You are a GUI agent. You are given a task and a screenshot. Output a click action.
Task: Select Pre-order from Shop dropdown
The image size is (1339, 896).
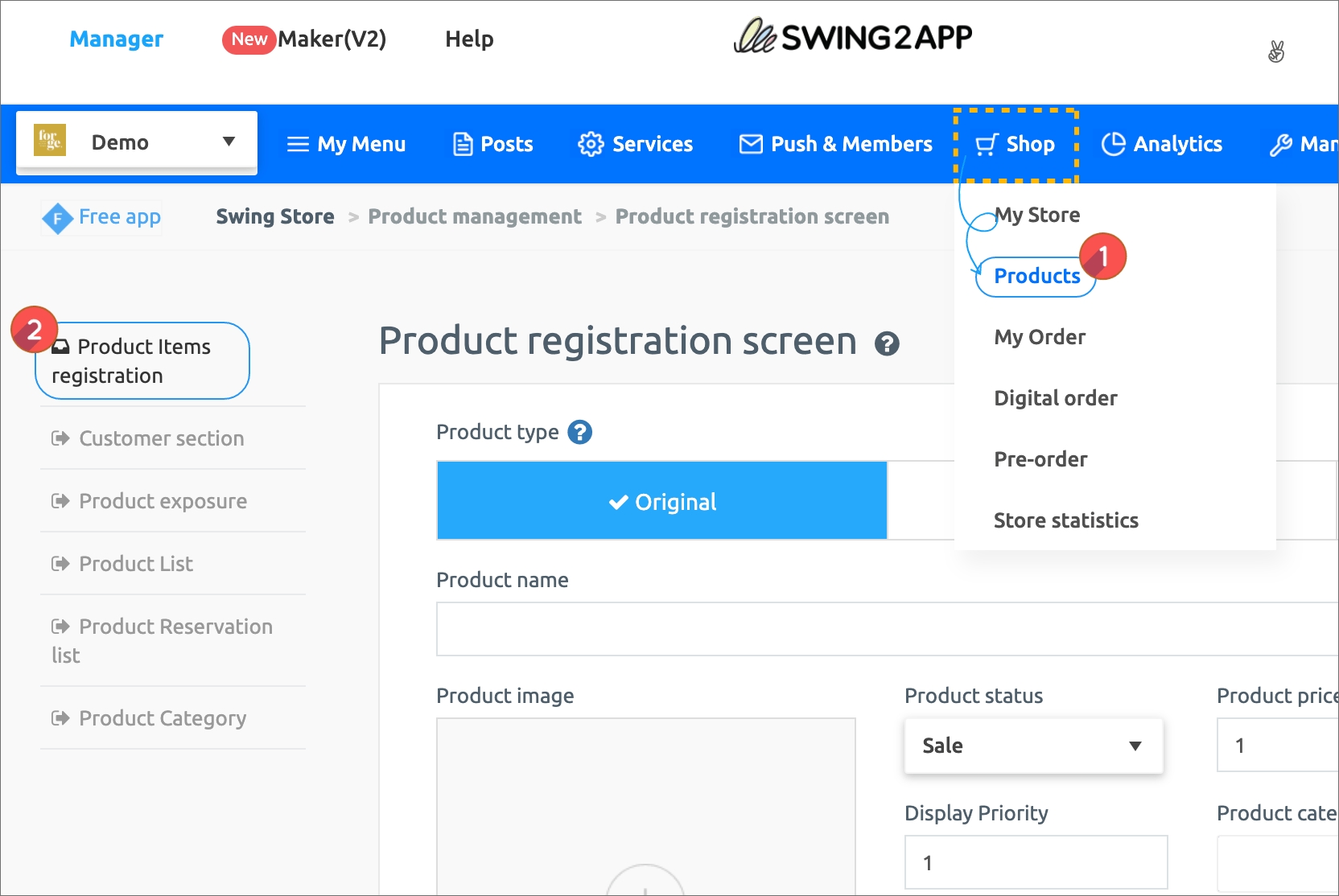[x=1040, y=459]
